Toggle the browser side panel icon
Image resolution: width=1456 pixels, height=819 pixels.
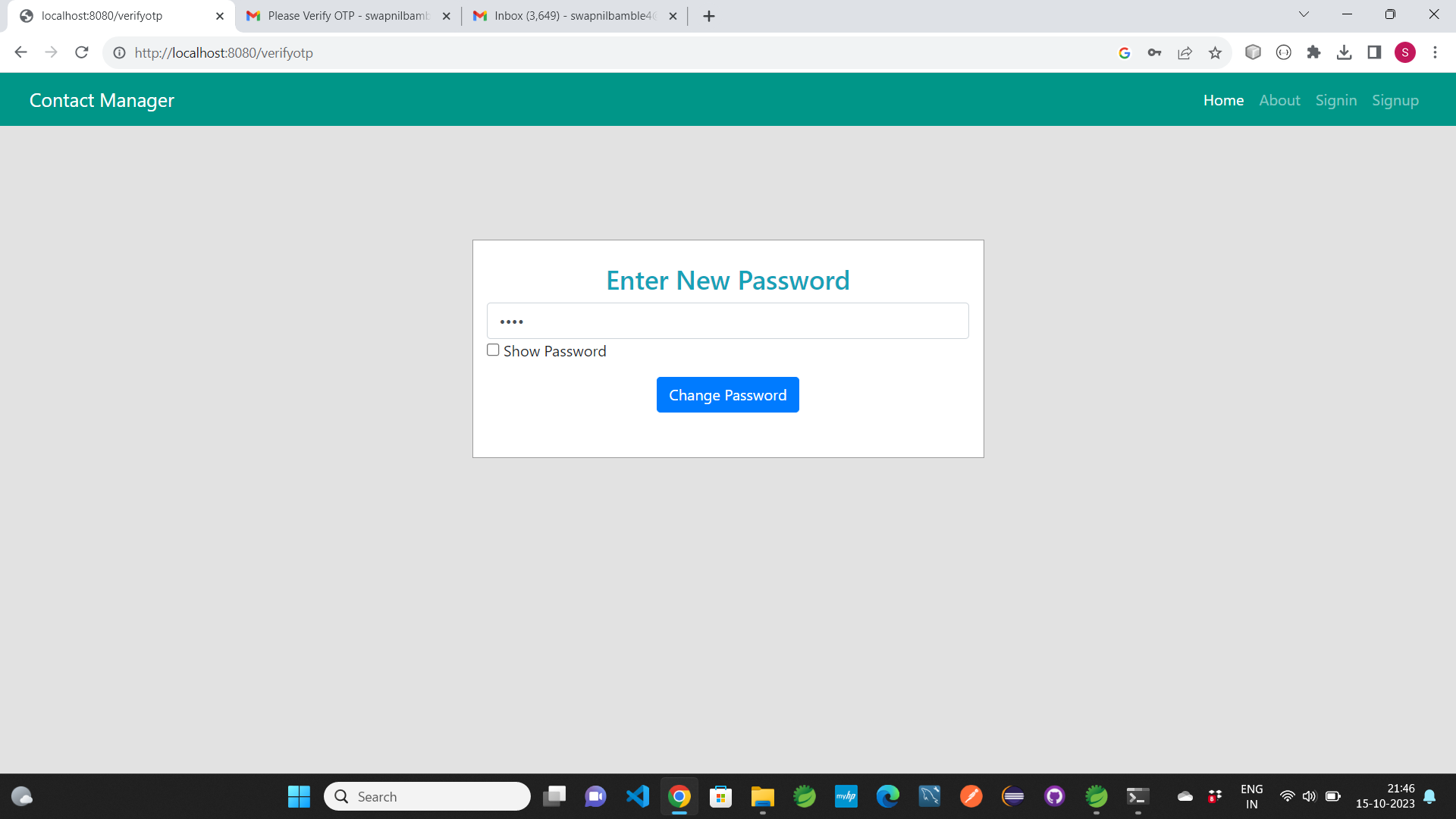point(1374,52)
